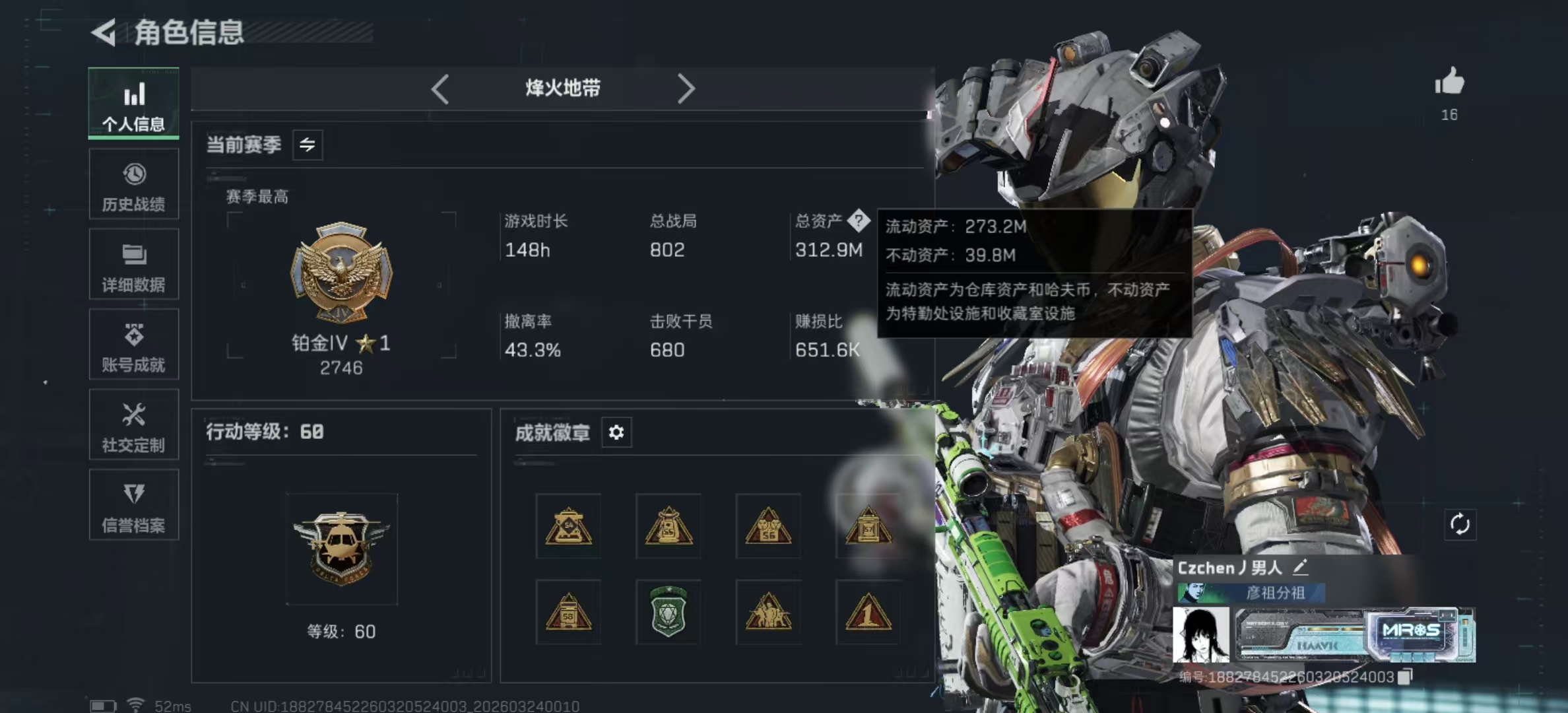This screenshot has height=713, width=1568.
Task: Click the player avatar portrait thumbnail
Action: pos(1201,635)
